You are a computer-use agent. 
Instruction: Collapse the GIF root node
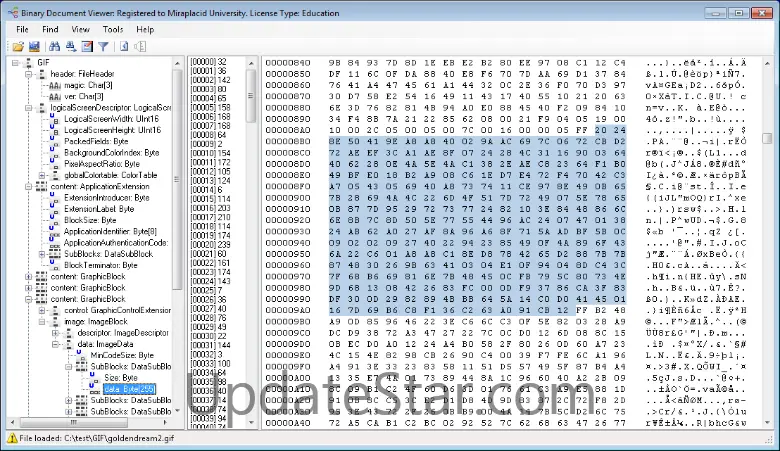[15, 63]
